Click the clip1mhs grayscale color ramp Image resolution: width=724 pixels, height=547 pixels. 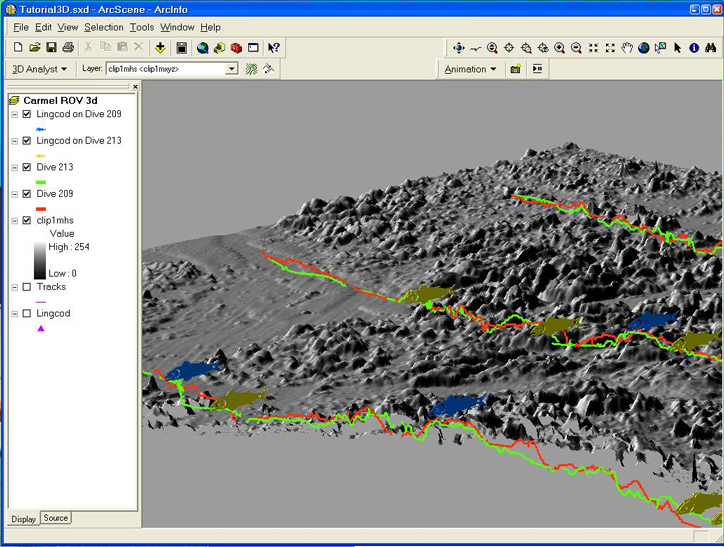tap(40, 260)
